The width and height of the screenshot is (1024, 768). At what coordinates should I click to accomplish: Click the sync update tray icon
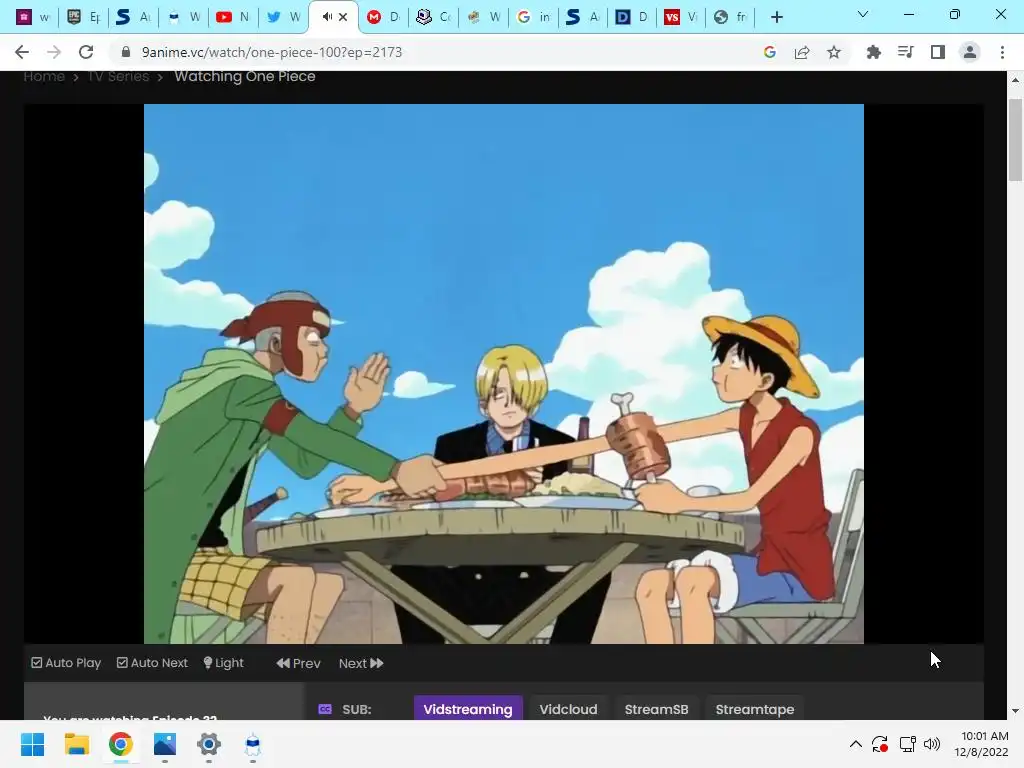(x=880, y=744)
